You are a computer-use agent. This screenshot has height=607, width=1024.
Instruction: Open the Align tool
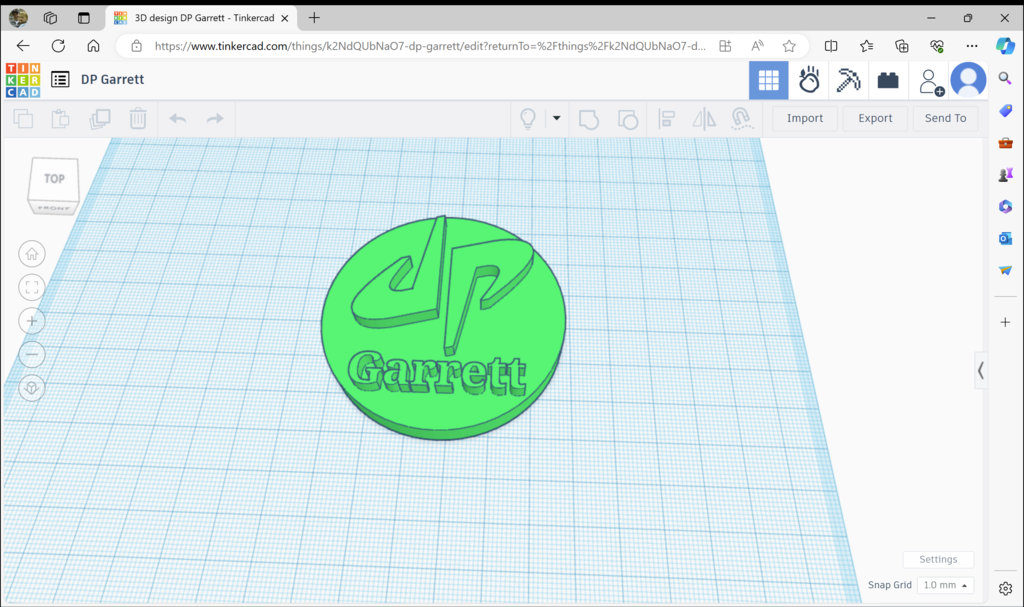[x=666, y=119]
